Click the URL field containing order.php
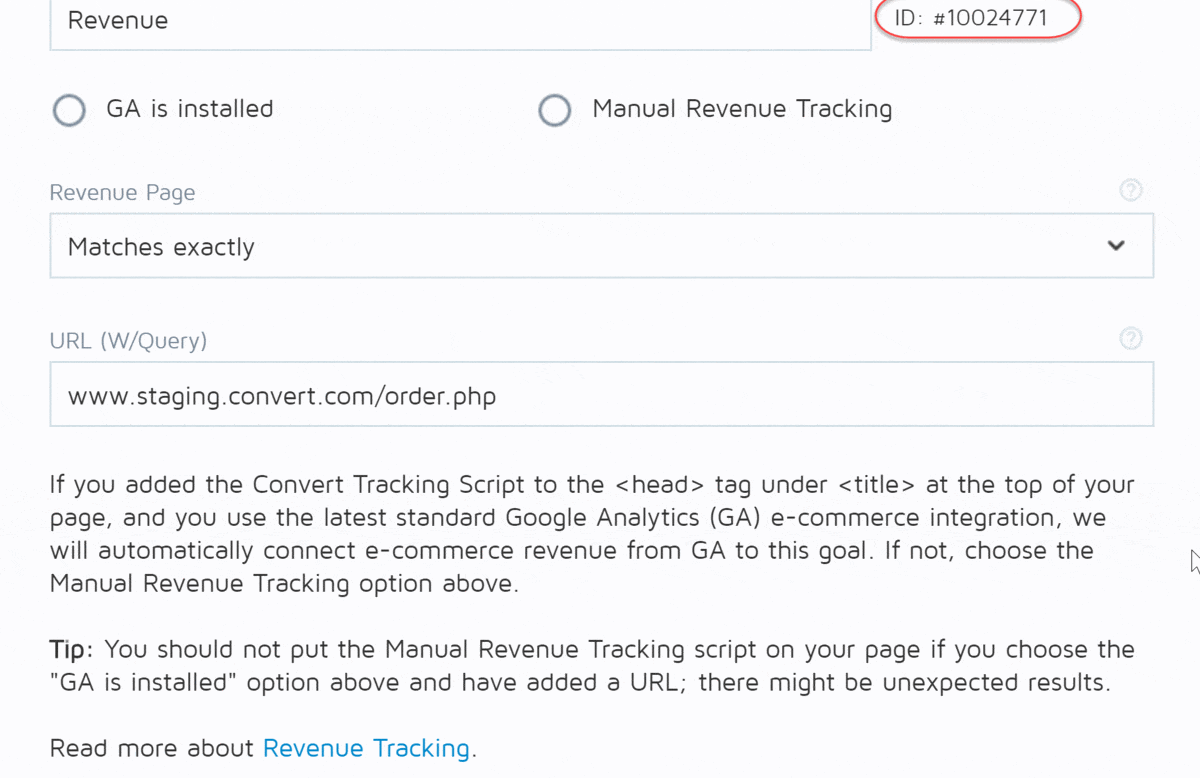Image resolution: width=1200 pixels, height=778 pixels. point(600,395)
